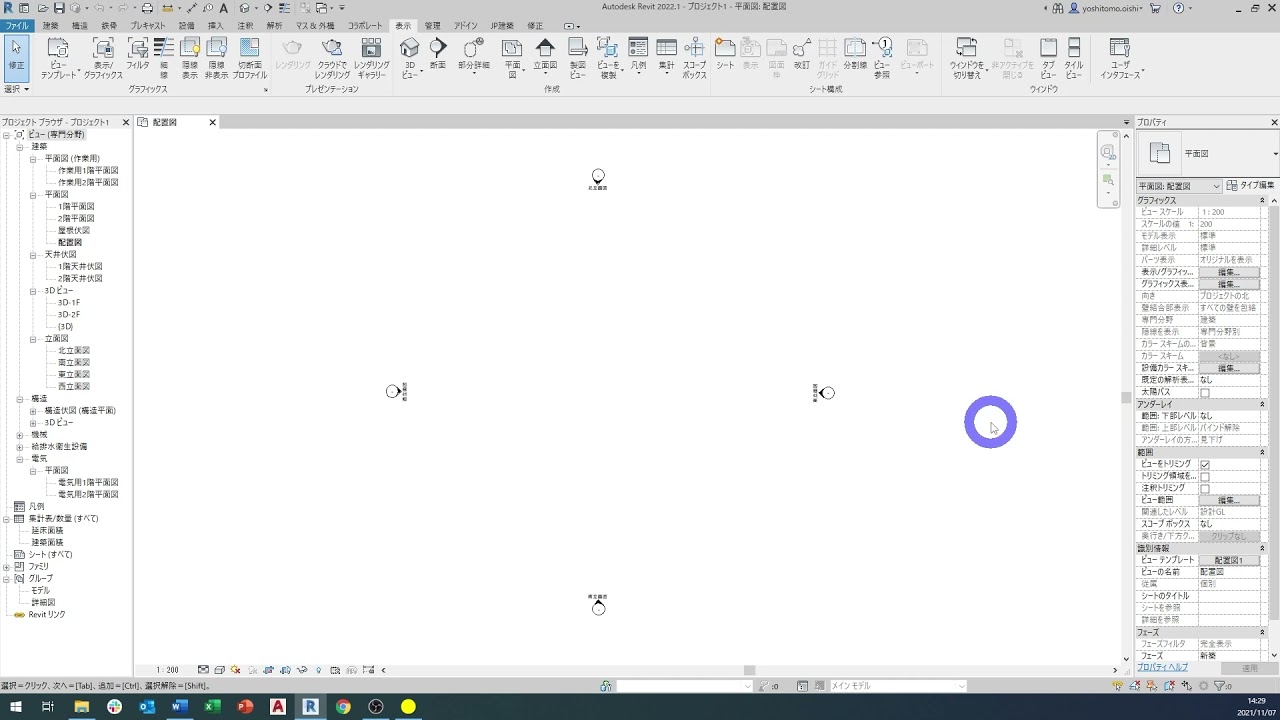This screenshot has width=1280, height=720.
Task: Click the Print icon in quick access toolbar
Action: pos(147,8)
